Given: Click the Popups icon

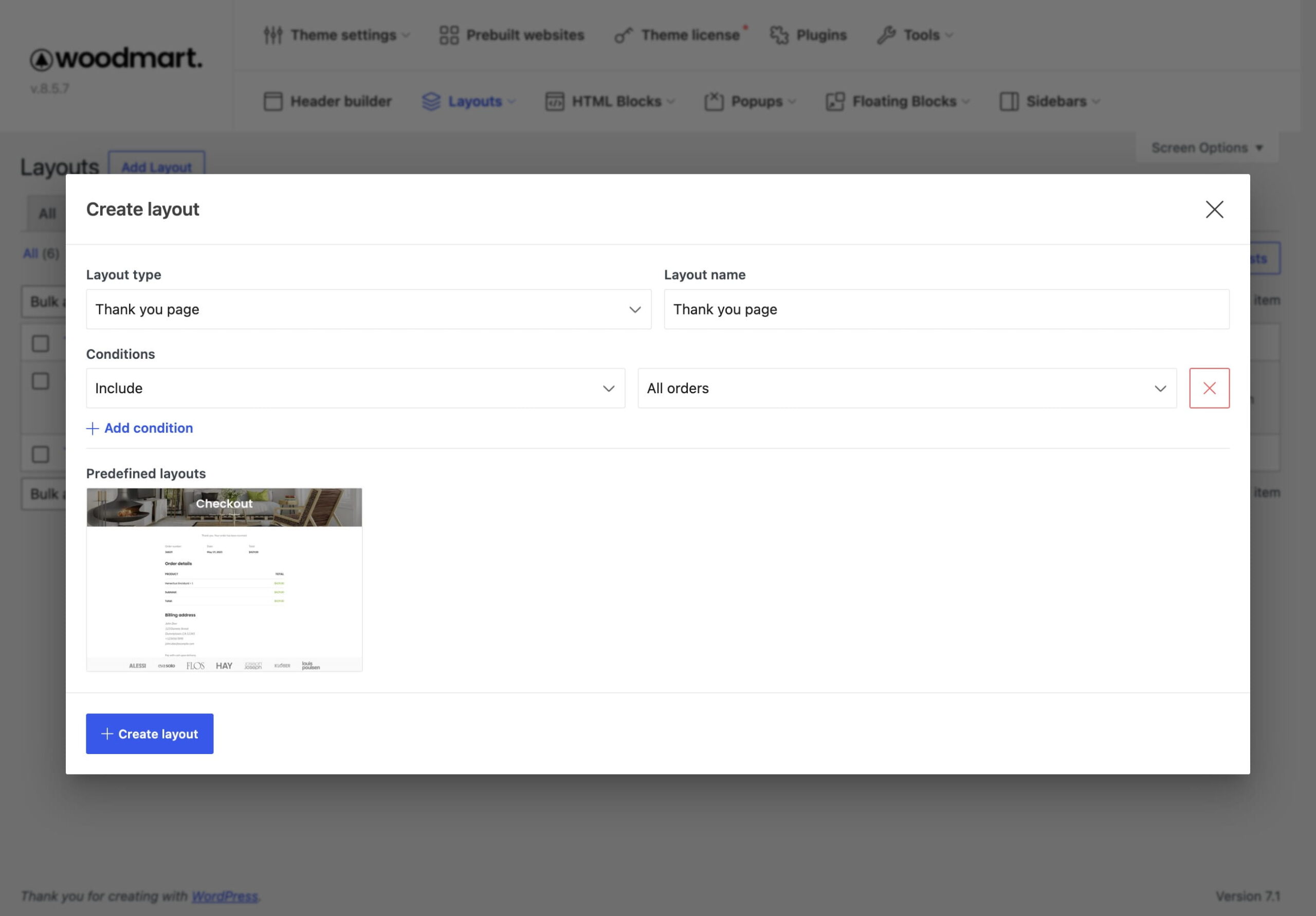Looking at the screenshot, I should point(714,101).
